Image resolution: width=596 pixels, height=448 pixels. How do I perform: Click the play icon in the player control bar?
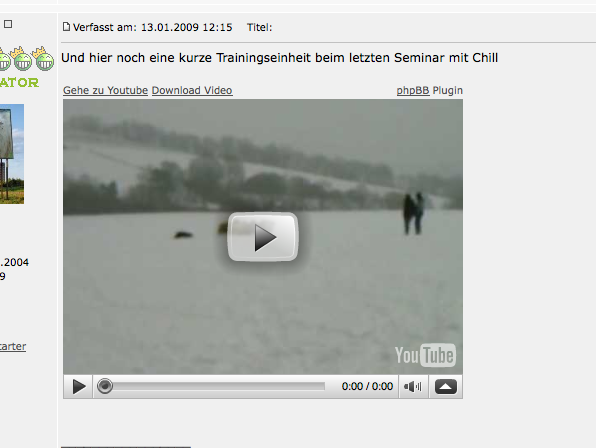pos(79,387)
